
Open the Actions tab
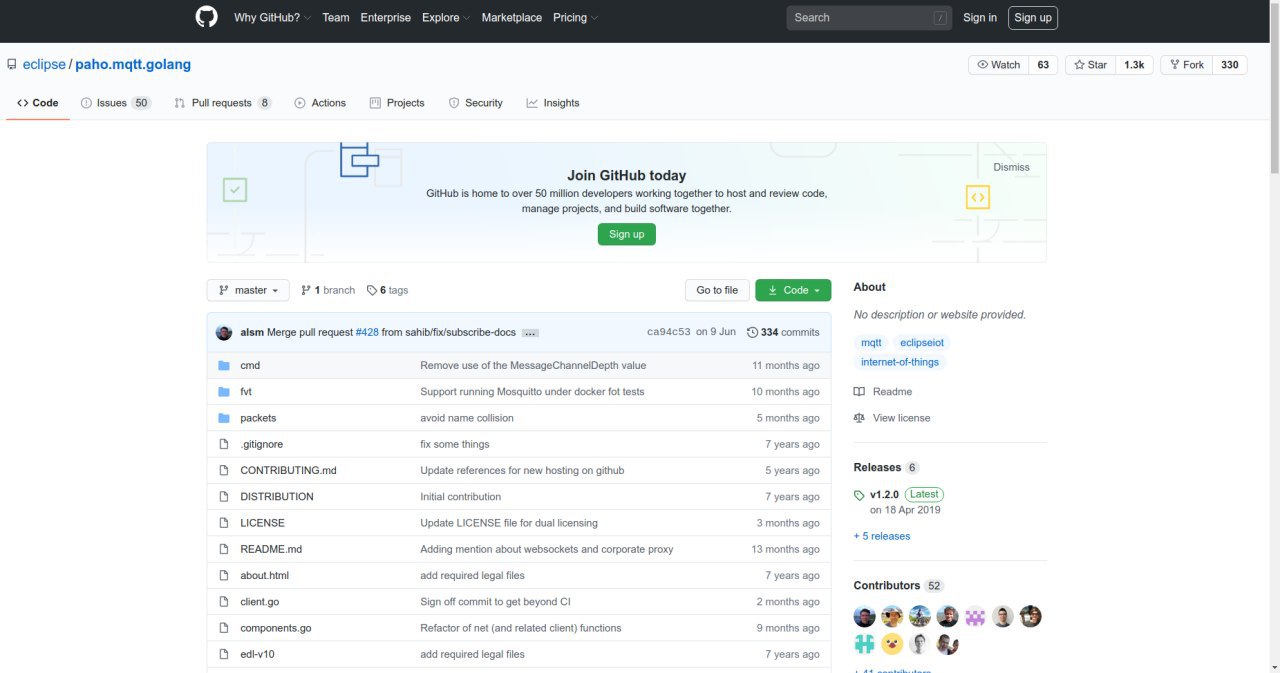click(320, 103)
